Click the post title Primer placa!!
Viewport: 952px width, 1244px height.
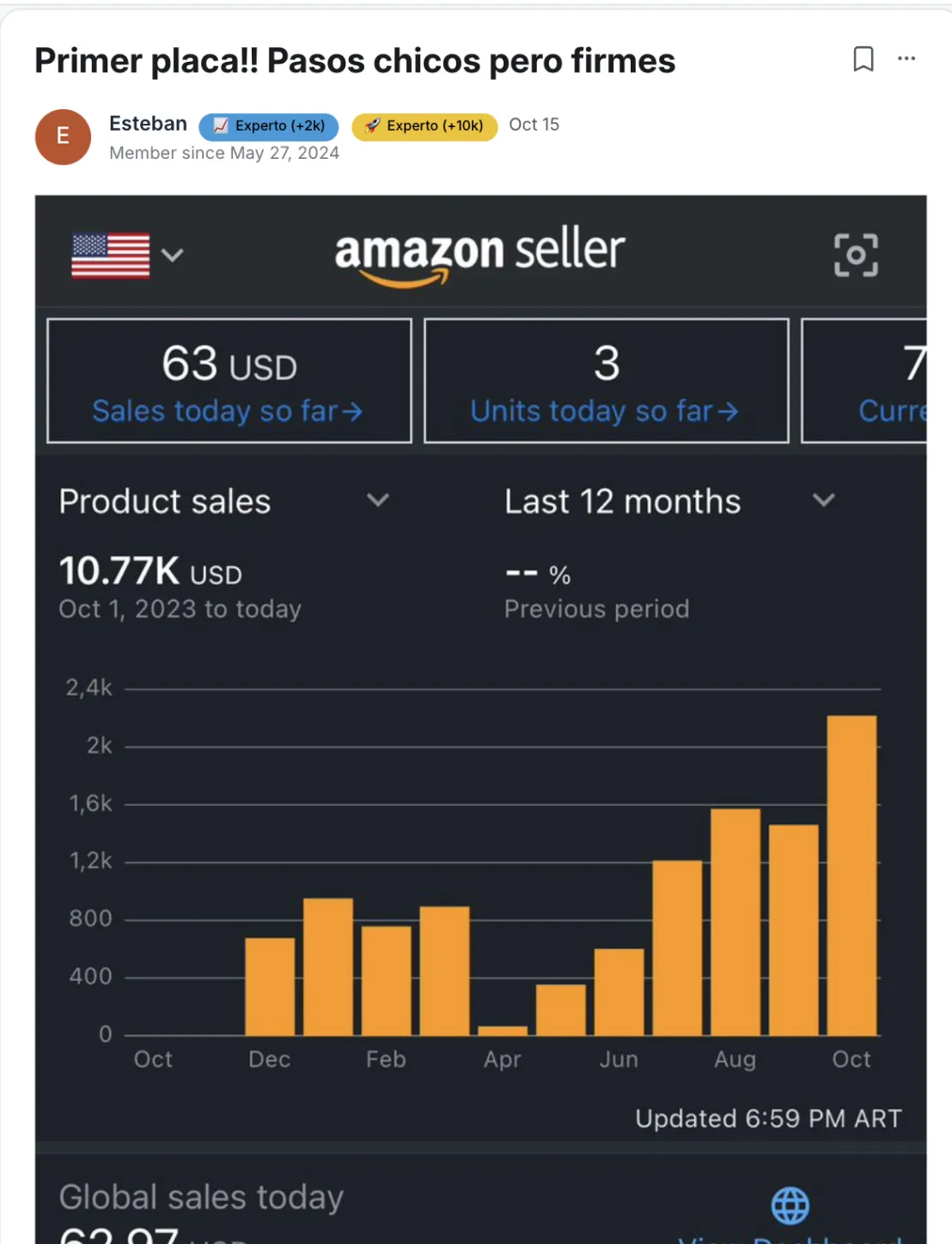coord(354,61)
